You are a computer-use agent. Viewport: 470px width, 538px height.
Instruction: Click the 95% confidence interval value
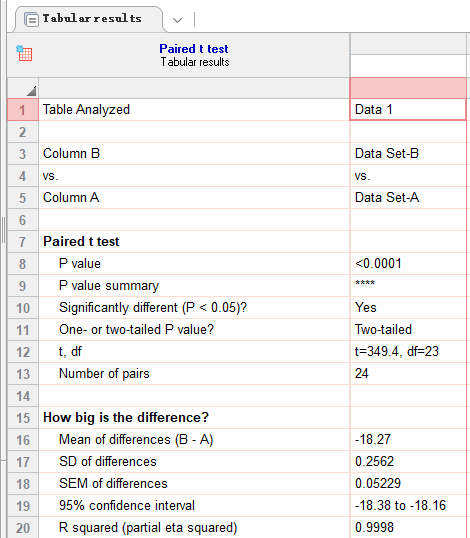400,505
